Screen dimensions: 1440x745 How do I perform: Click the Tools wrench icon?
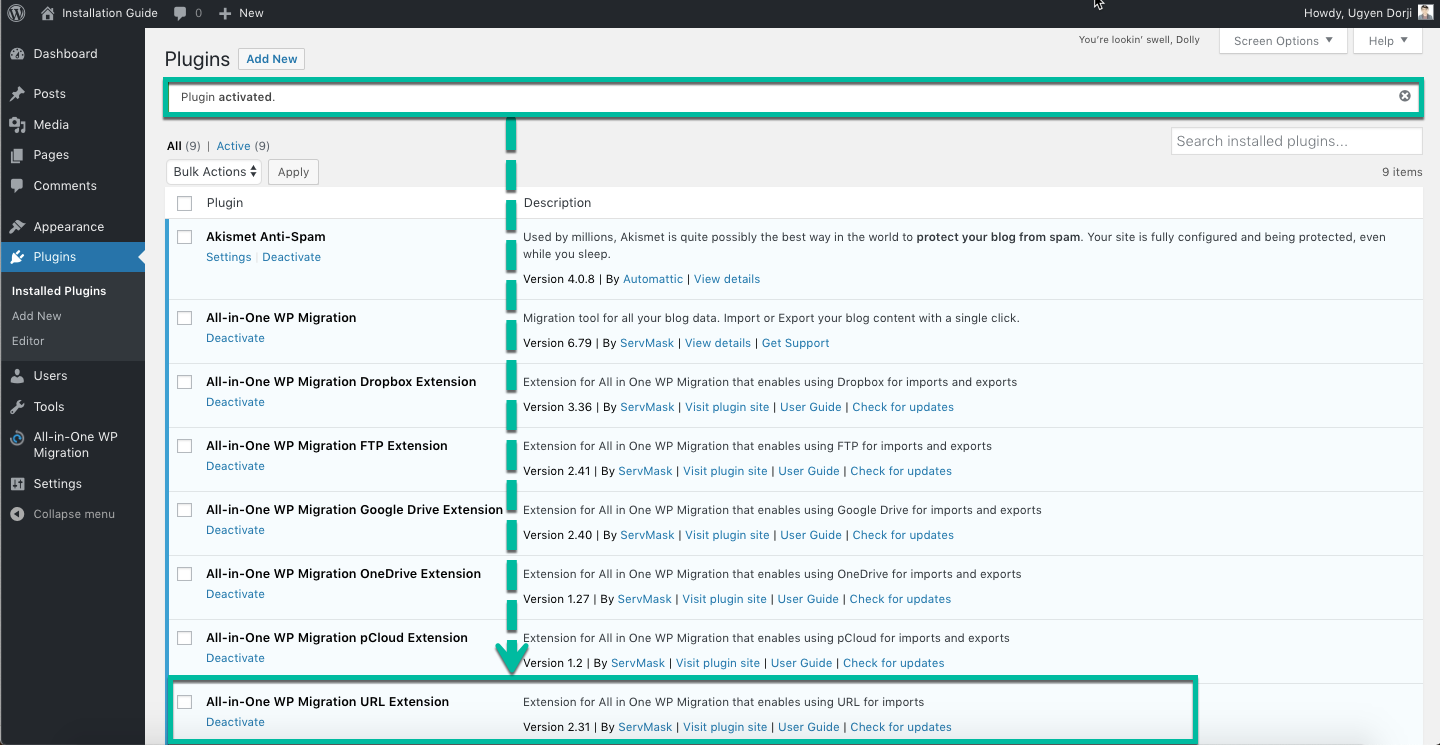17,407
